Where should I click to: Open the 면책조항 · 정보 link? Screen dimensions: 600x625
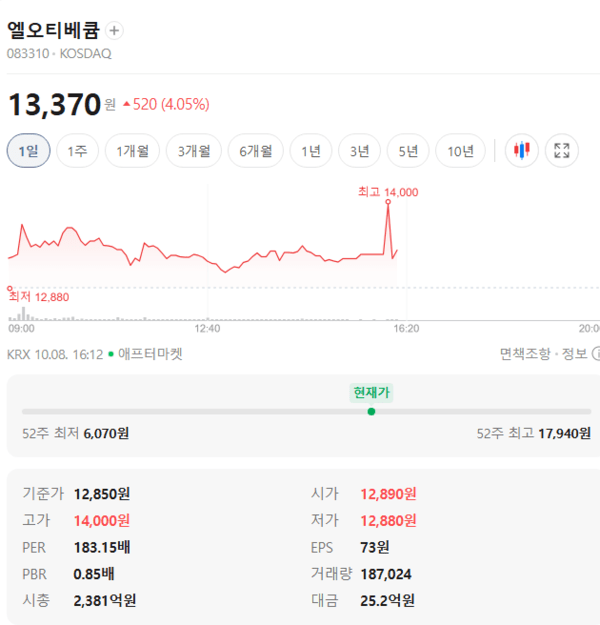pyautogui.click(x=544, y=354)
